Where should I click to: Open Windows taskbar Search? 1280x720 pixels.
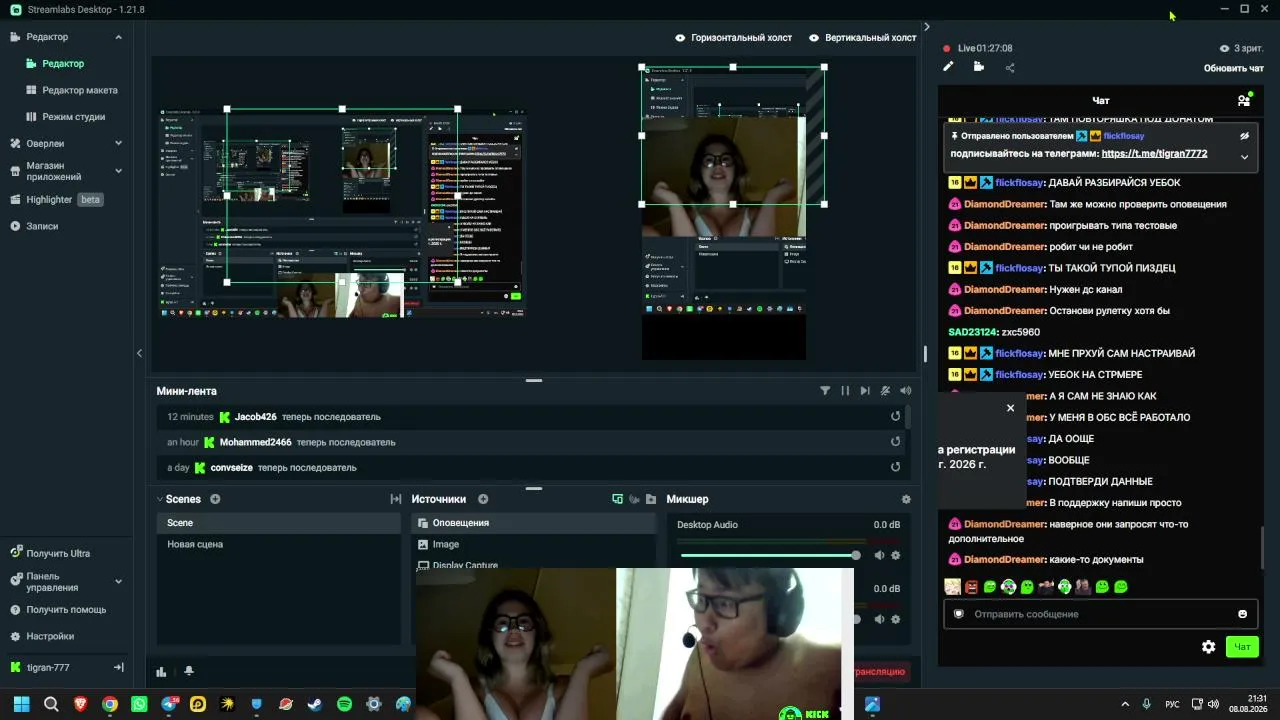pos(51,704)
